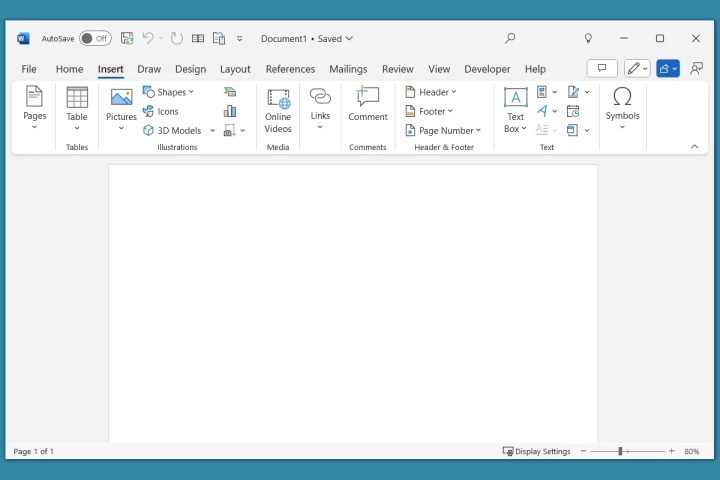
Task: Add a Comment from the ribbon
Action: click(x=367, y=106)
